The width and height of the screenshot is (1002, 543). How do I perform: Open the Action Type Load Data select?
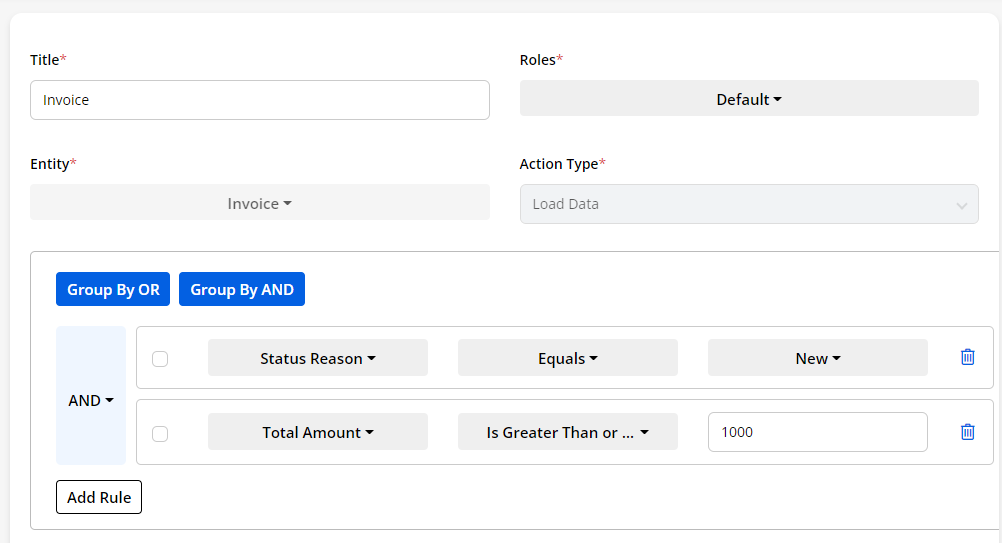point(748,204)
